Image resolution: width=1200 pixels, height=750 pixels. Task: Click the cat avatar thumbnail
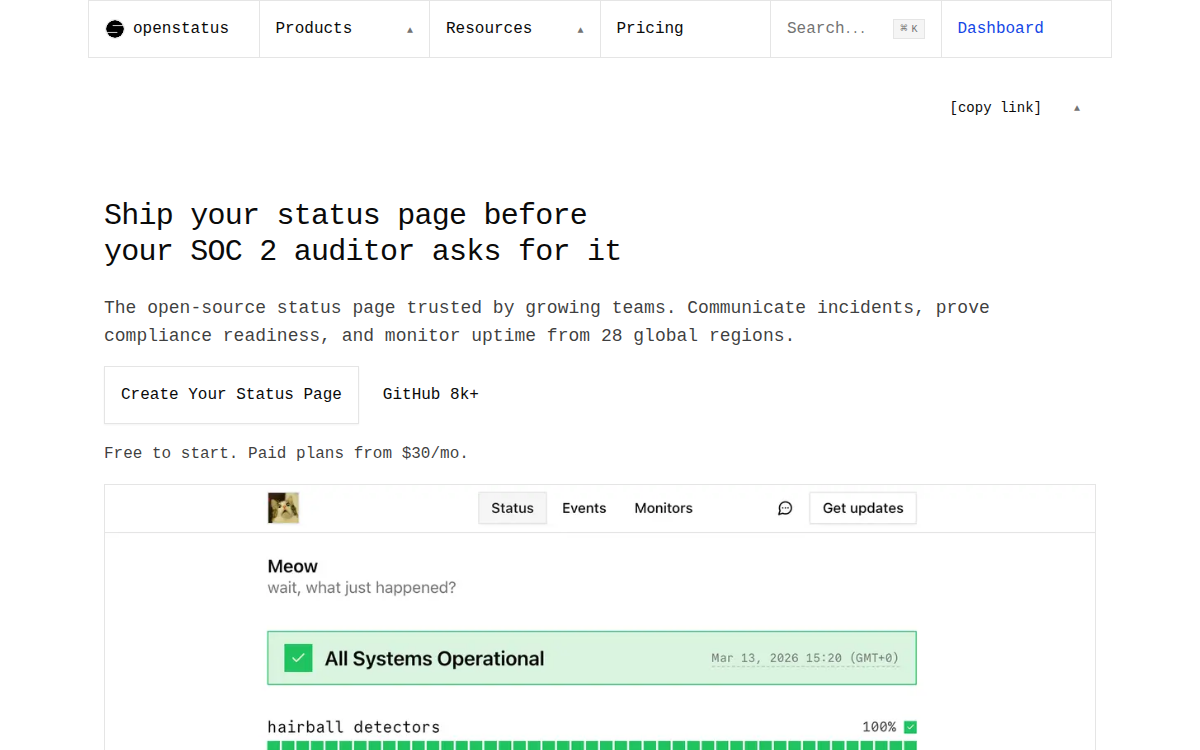(x=284, y=508)
